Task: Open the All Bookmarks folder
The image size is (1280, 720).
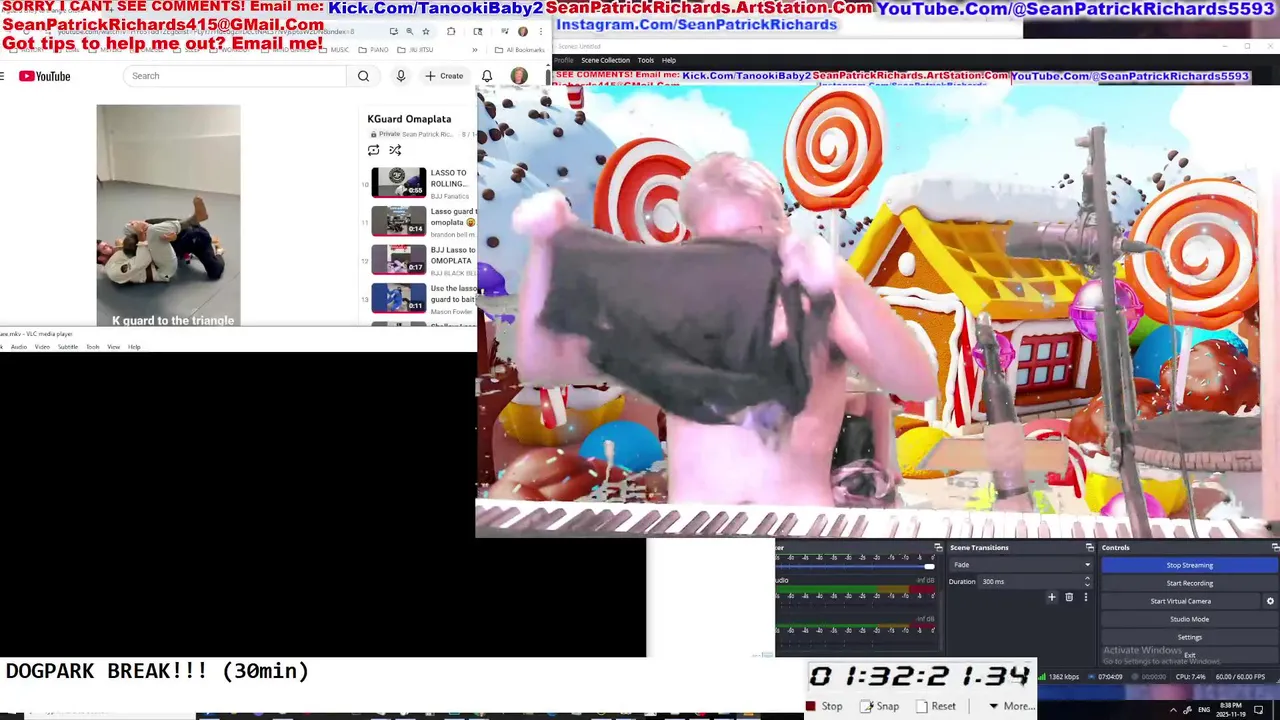Action: tap(520, 49)
